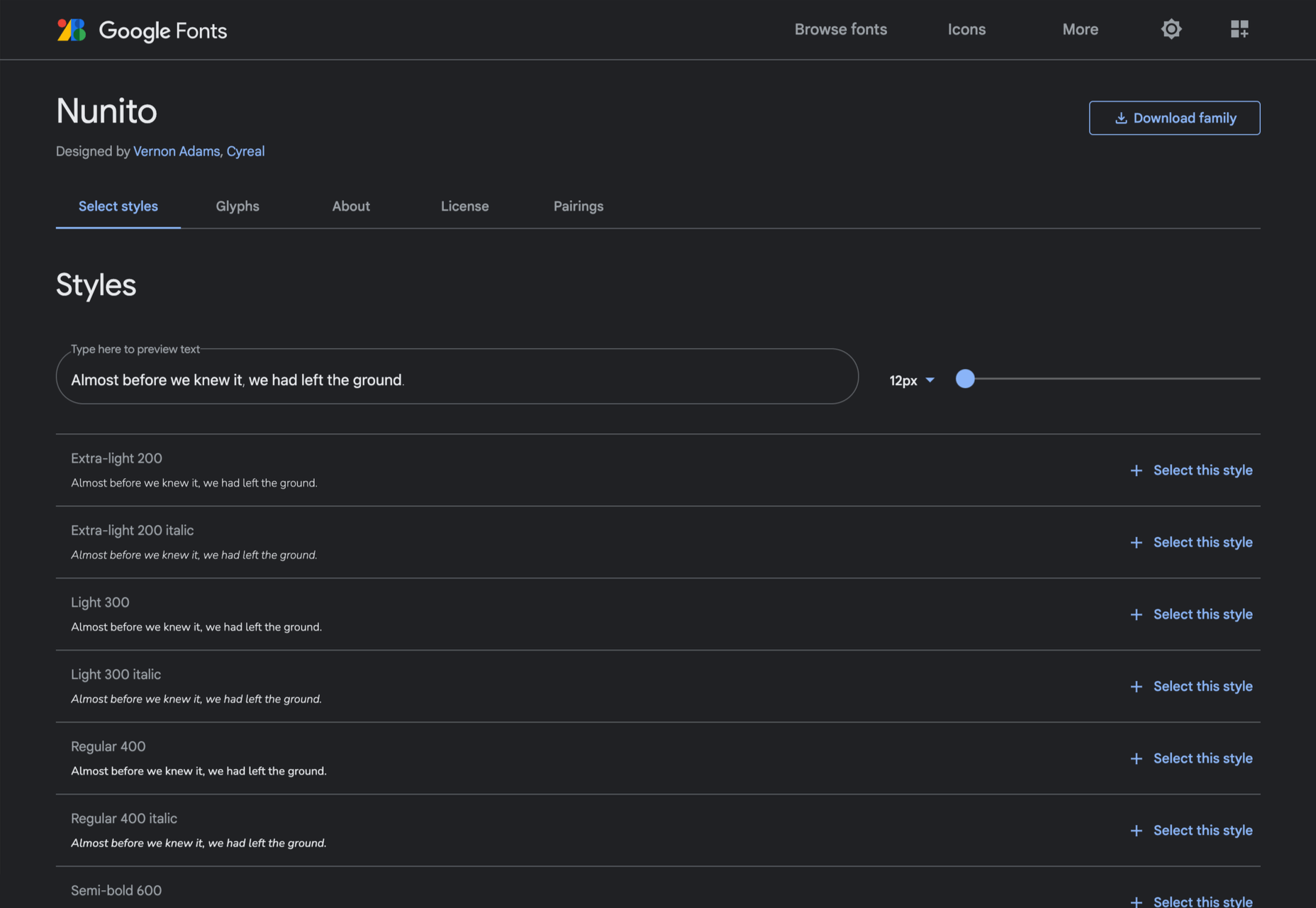This screenshot has height=908, width=1316.
Task: Open the selected families grid icon
Action: click(x=1239, y=29)
